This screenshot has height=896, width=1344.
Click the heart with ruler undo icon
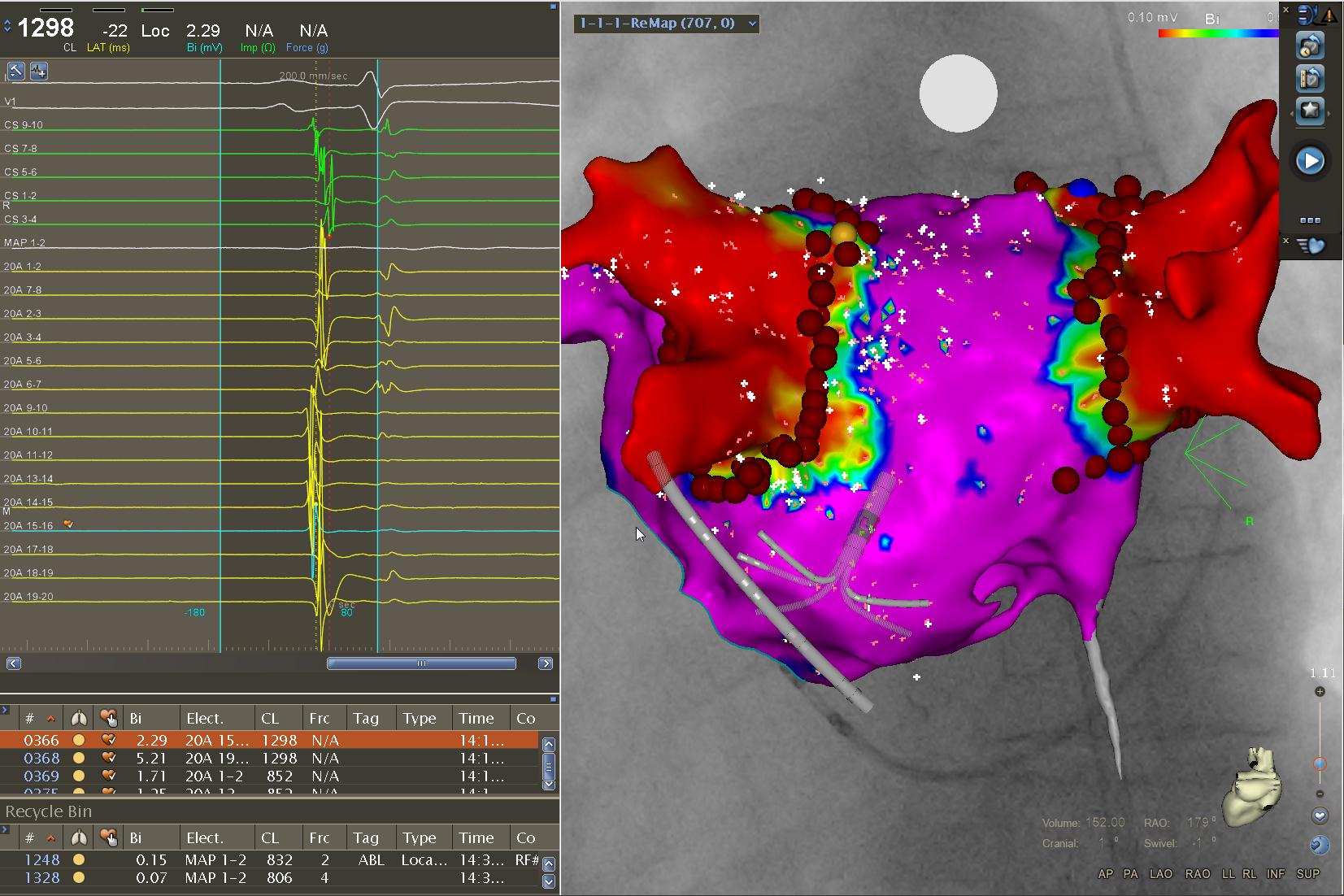click(x=1309, y=79)
